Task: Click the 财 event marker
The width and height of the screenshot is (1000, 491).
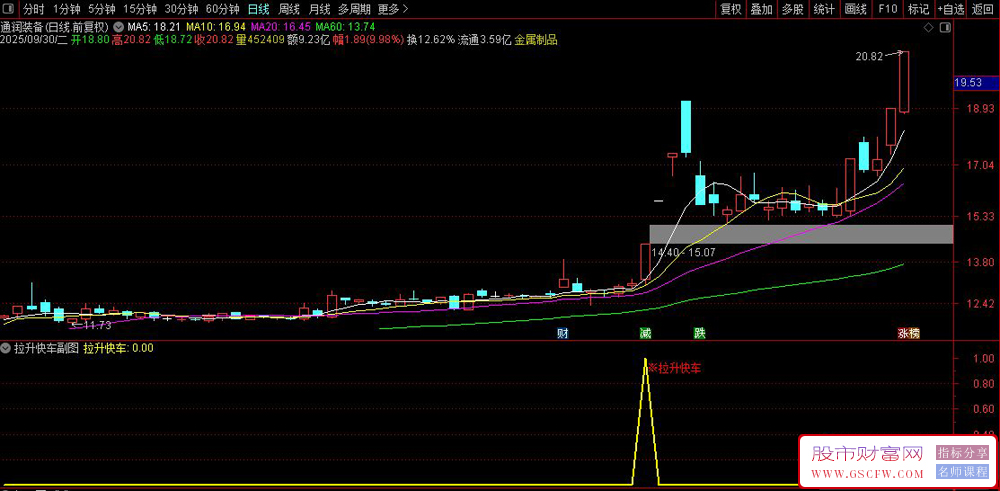Action: pos(562,333)
